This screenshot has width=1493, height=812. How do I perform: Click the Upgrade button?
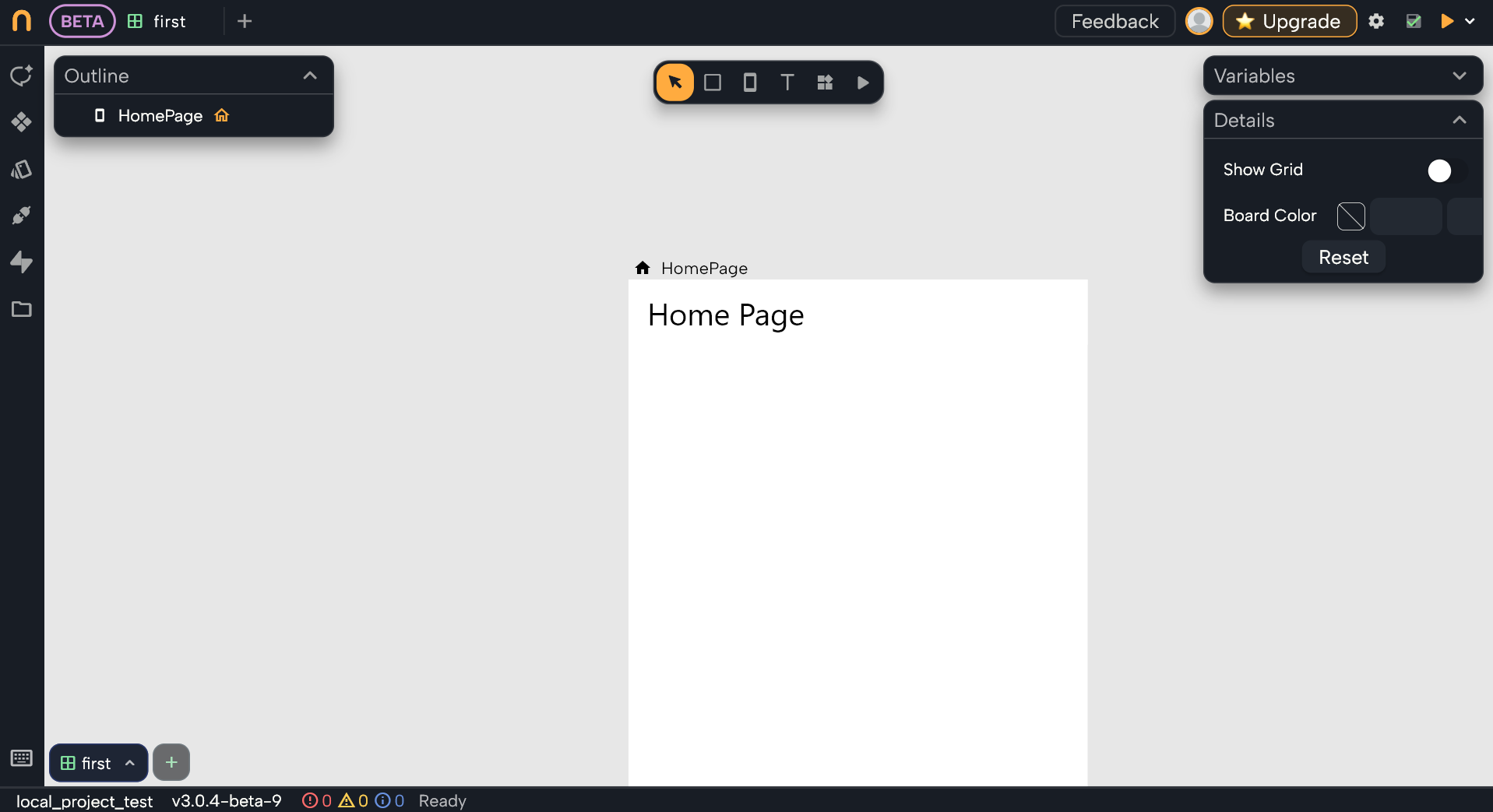[1289, 21]
